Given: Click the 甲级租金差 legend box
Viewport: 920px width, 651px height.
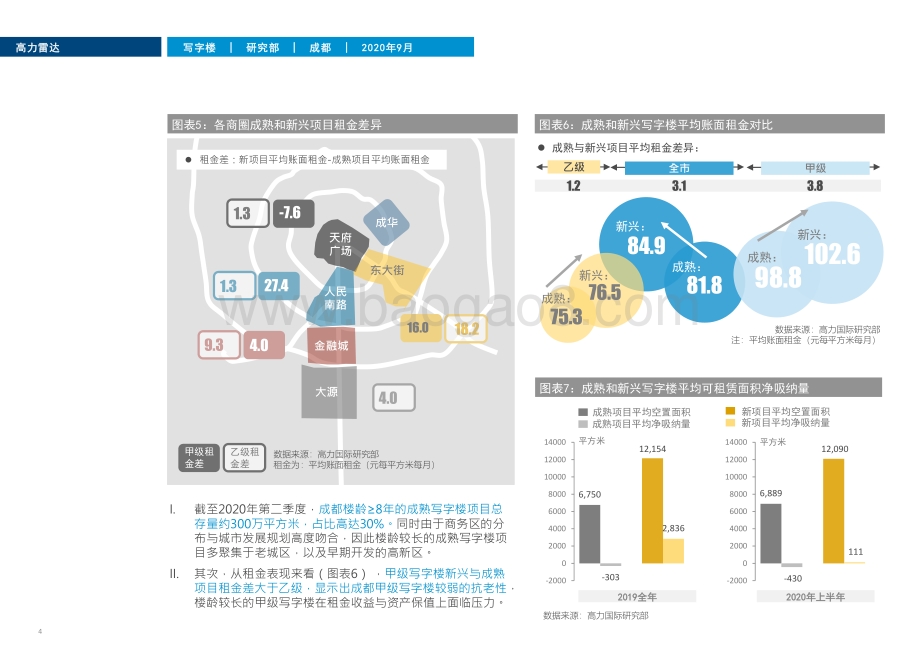Looking at the screenshot, I should (x=199, y=457).
